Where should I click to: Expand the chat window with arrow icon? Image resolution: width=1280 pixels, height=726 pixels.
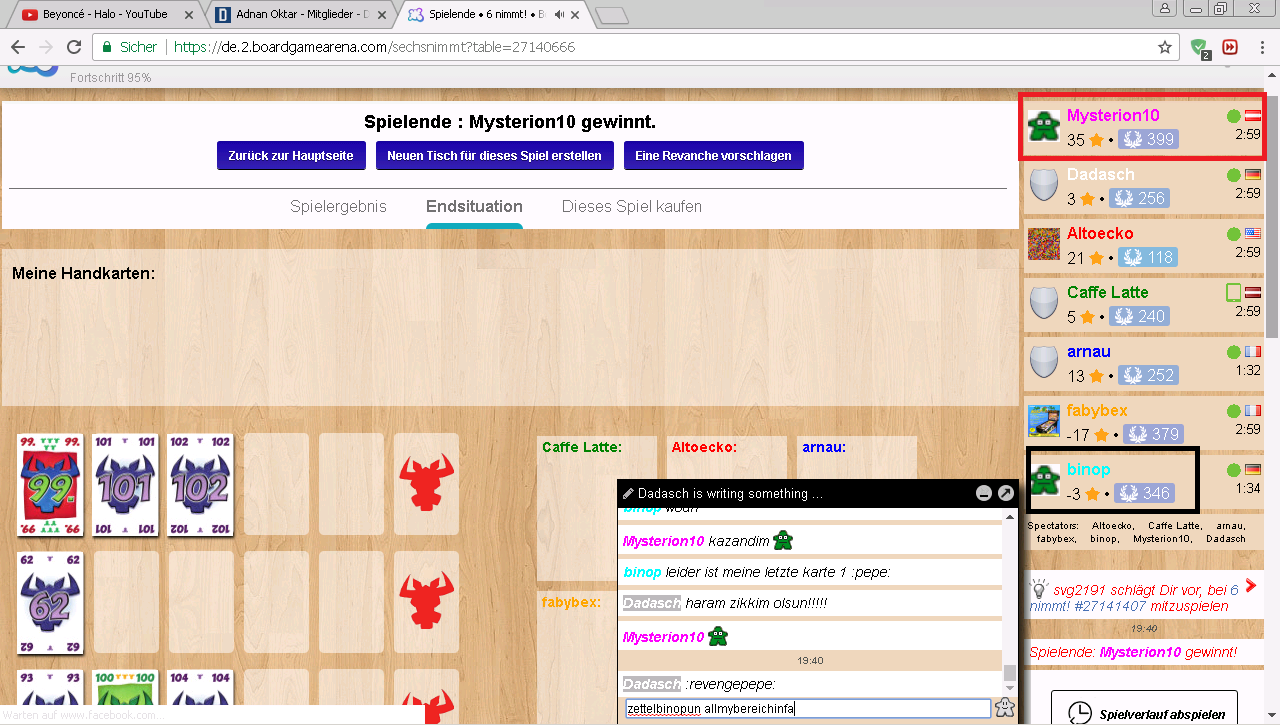point(1006,493)
